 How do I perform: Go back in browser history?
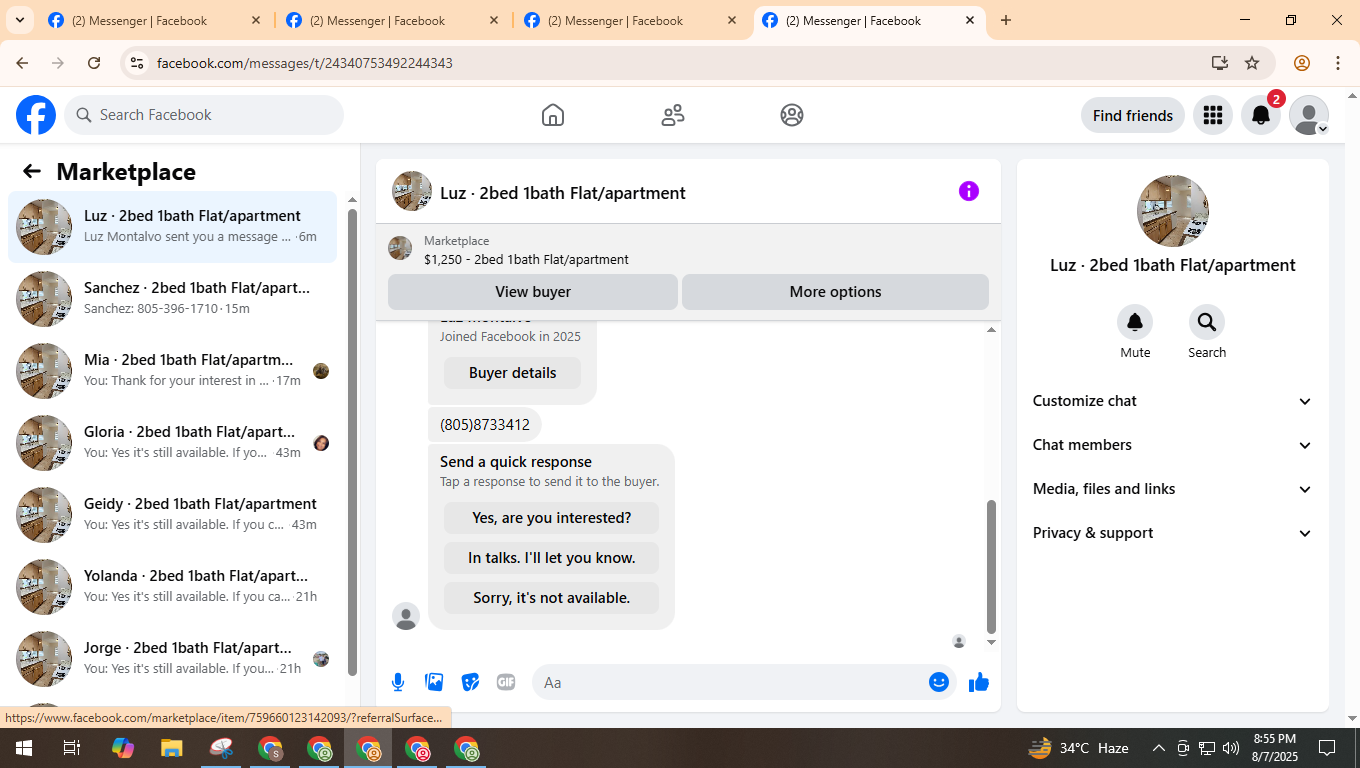click(22, 63)
